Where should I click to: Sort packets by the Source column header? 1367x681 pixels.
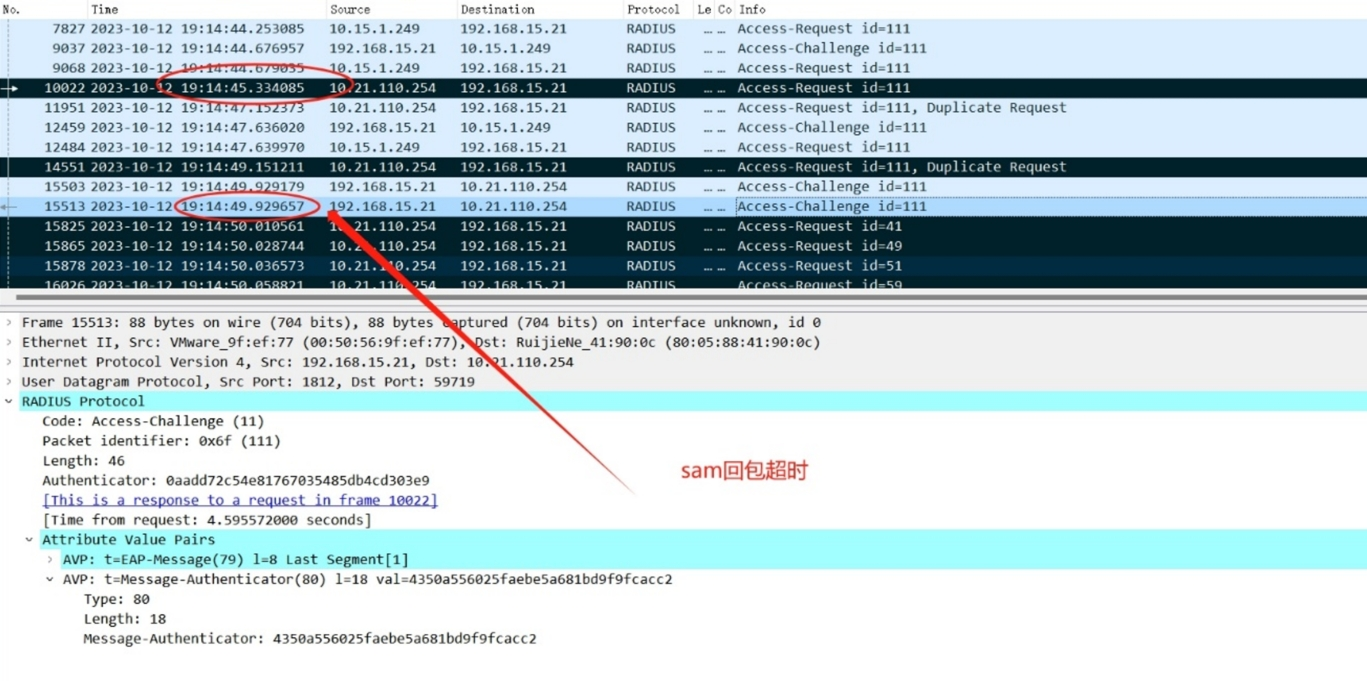tap(350, 9)
